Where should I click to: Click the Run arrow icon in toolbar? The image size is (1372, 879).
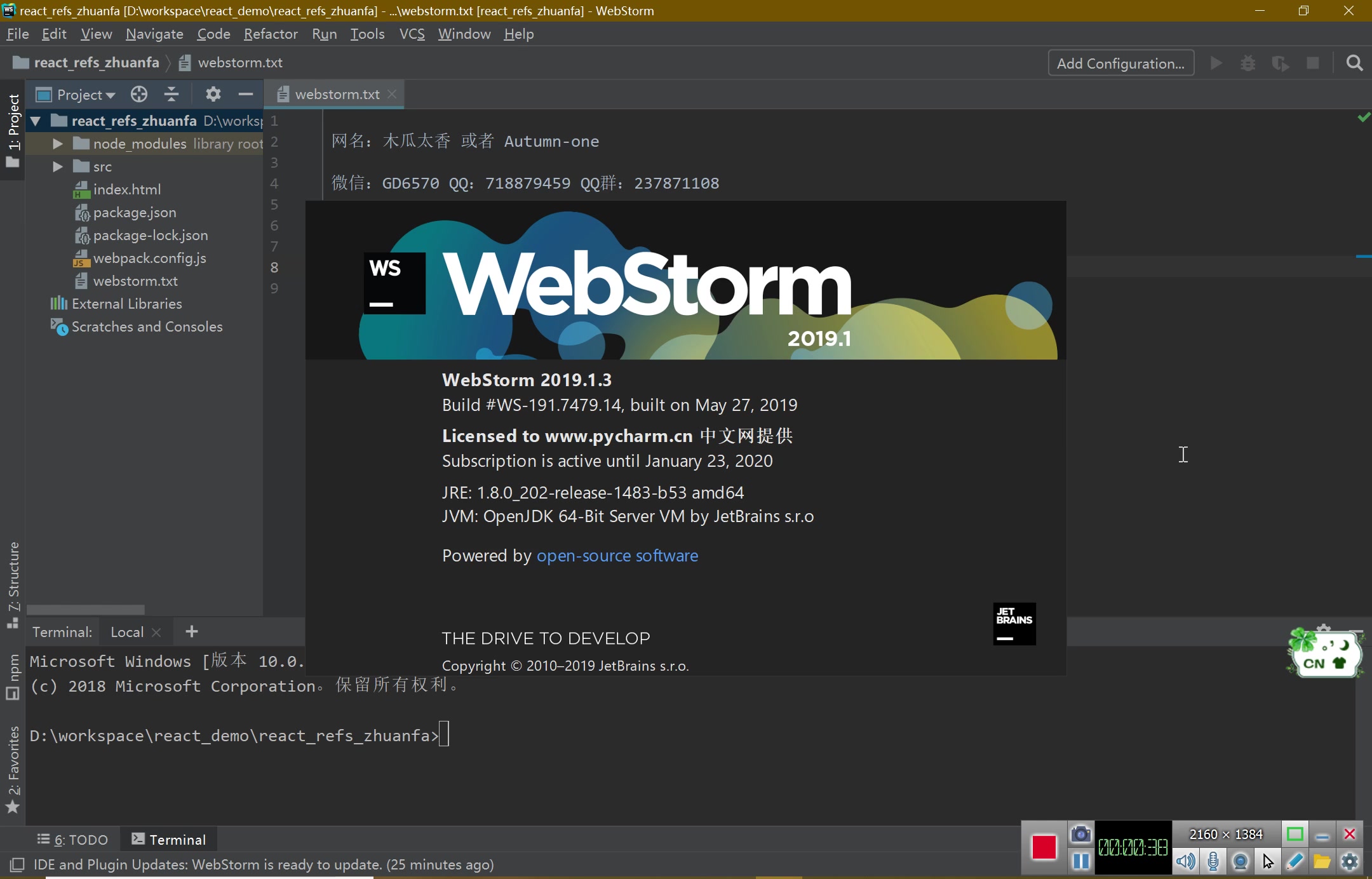point(1216,63)
